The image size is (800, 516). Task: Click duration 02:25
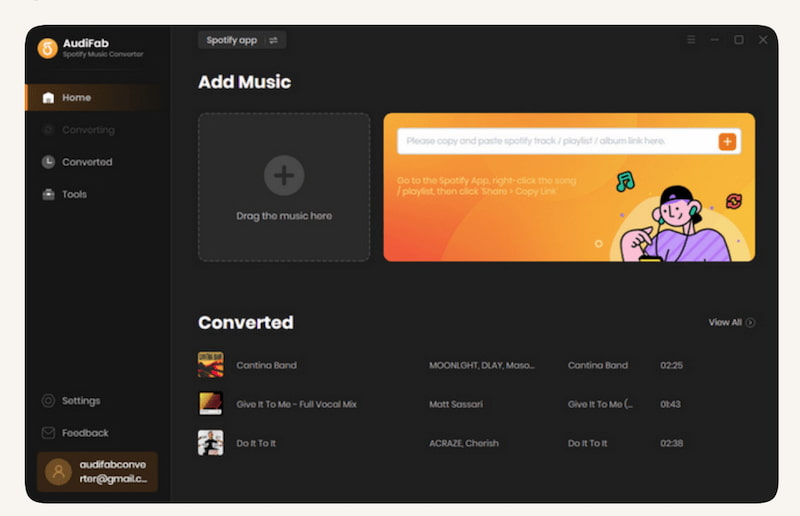(671, 365)
